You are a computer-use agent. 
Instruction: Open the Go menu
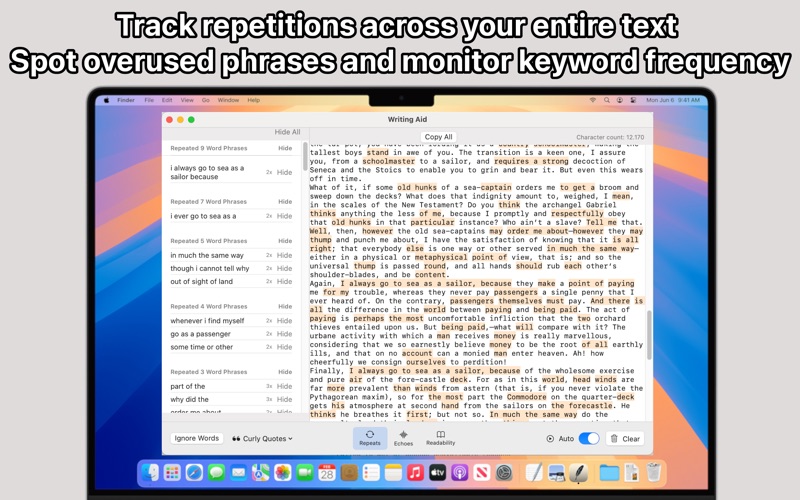[206, 100]
